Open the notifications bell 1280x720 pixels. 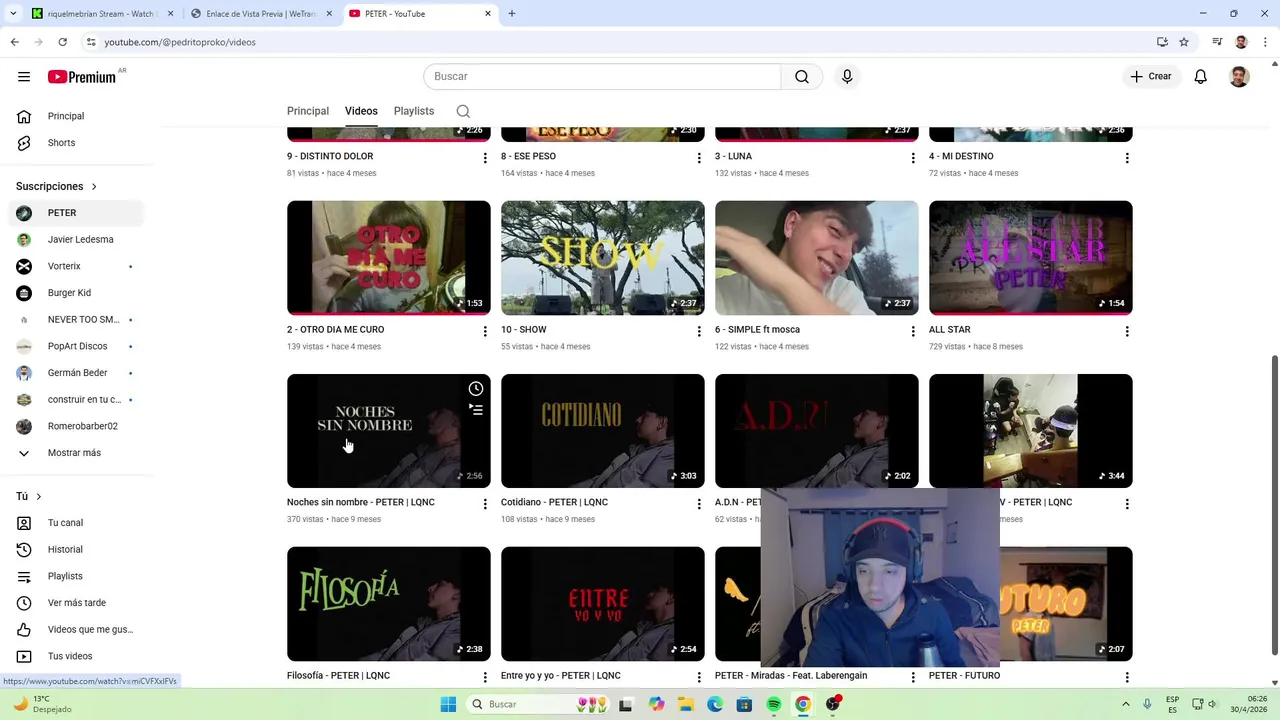1201,77
